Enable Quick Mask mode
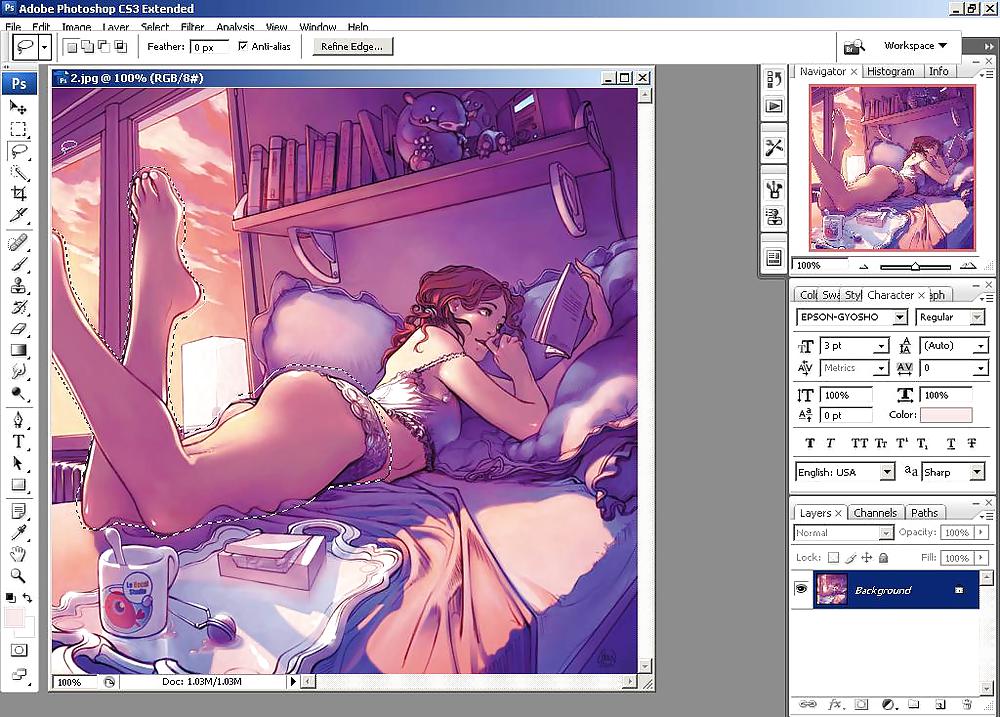The height and width of the screenshot is (717, 1000). 19,650
